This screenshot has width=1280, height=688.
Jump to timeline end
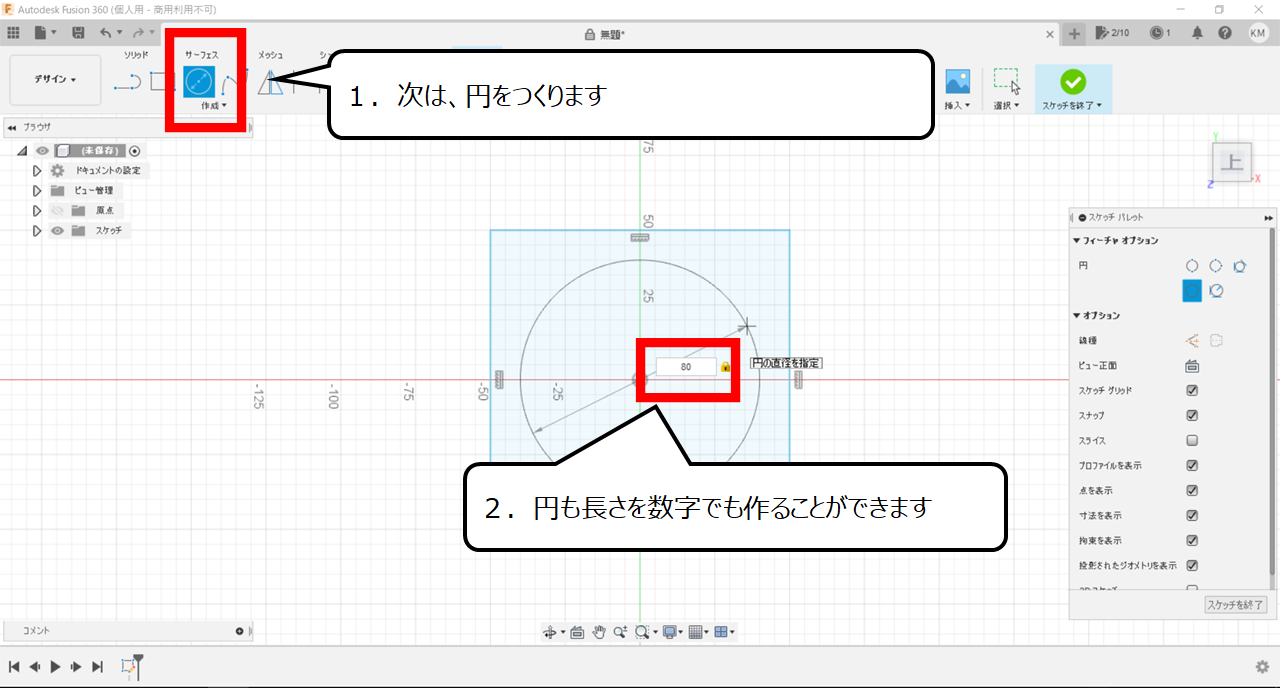click(x=97, y=667)
